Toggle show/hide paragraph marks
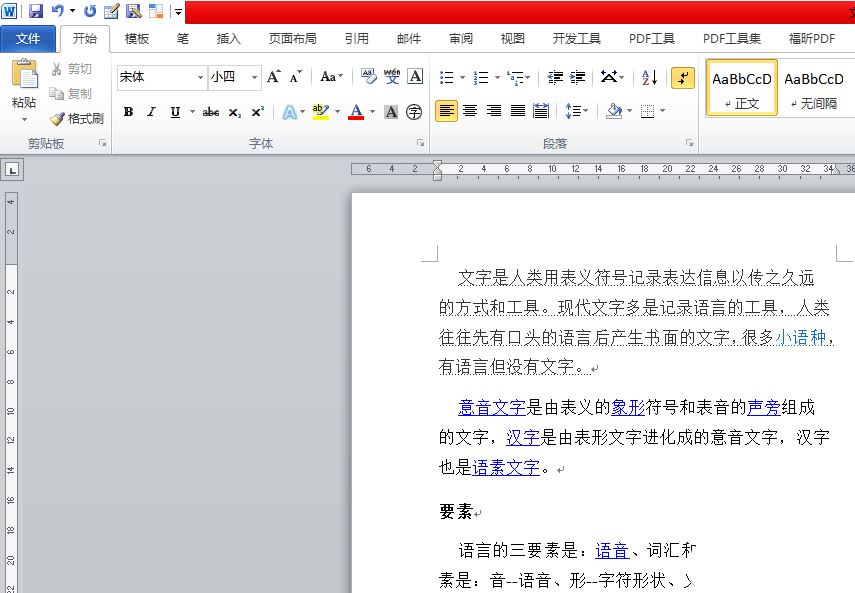855x593 pixels. (683, 77)
